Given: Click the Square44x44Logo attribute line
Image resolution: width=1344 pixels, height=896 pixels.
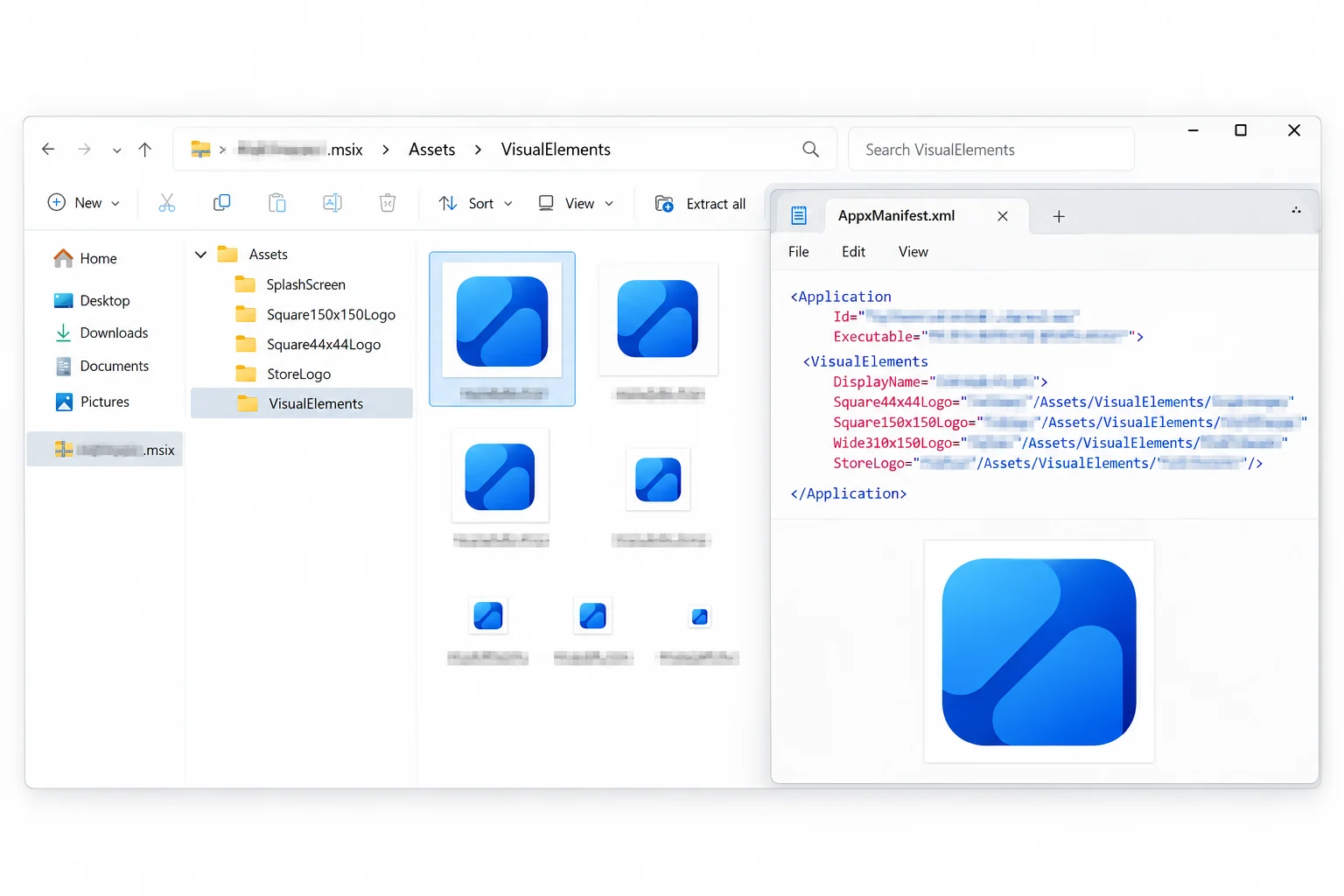Looking at the screenshot, I should pyautogui.click(x=1063, y=402).
